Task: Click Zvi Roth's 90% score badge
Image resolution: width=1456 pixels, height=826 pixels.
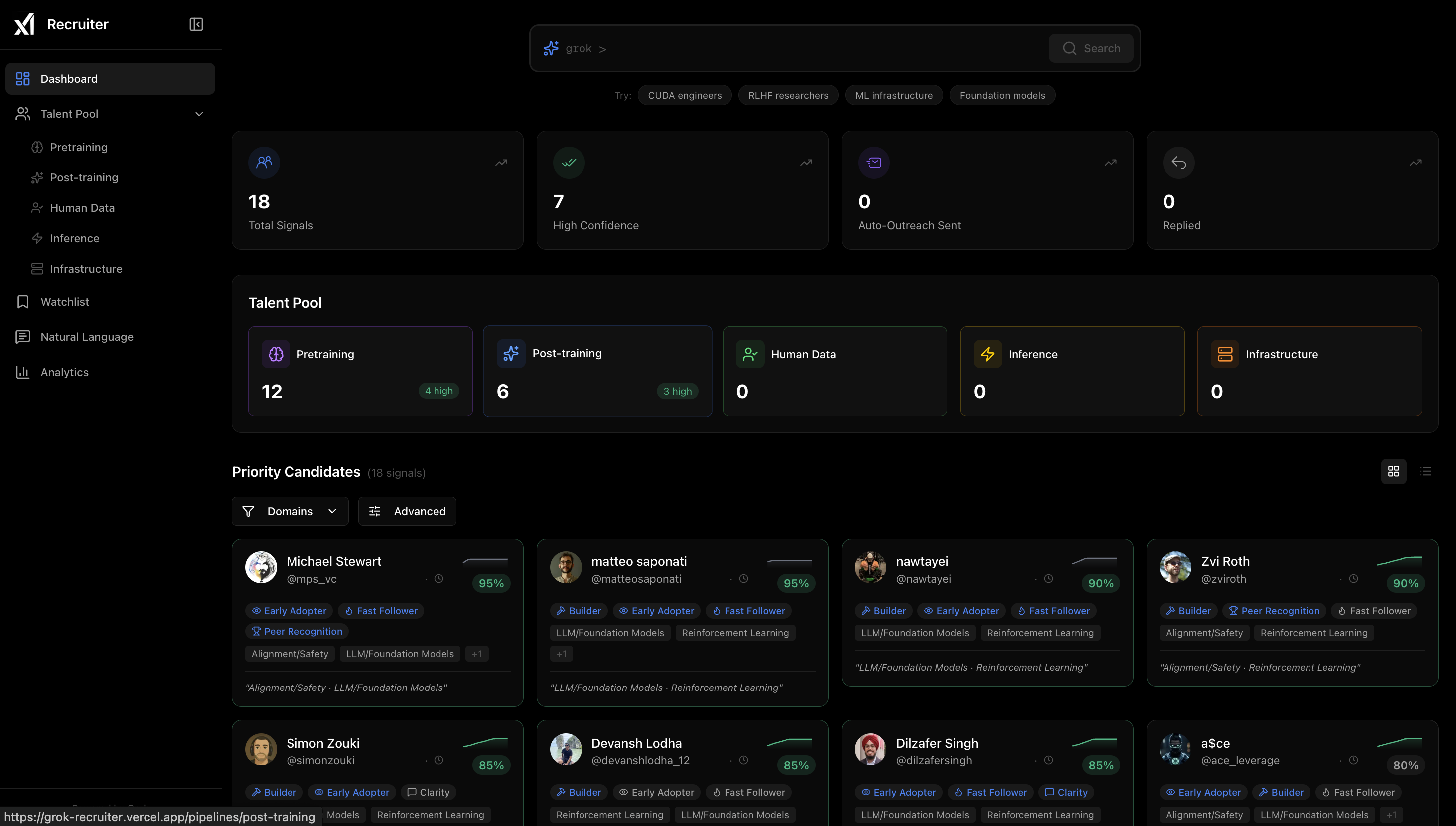Action: point(1405,583)
